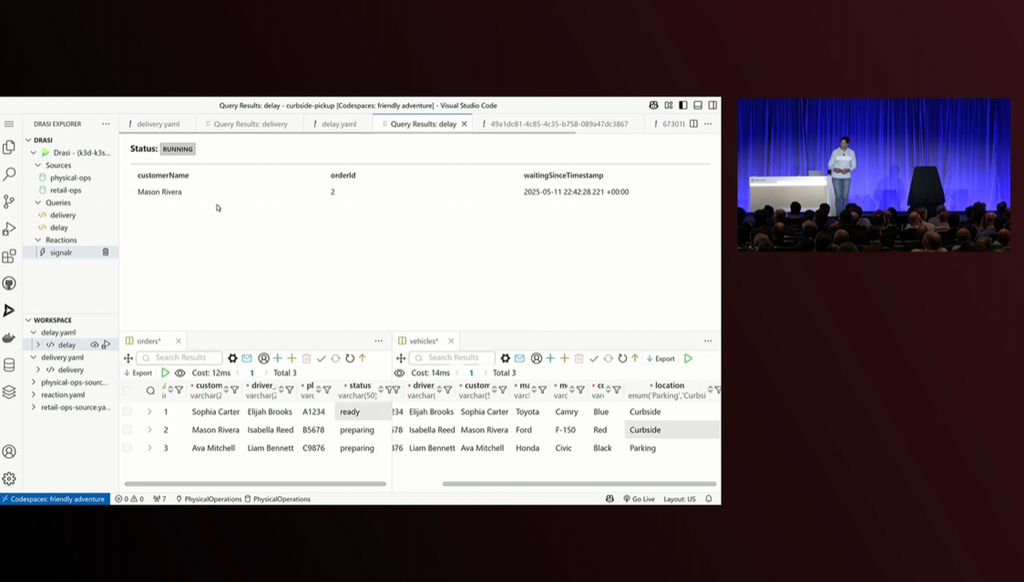Delete the signalr reaction using trash icon
1024x582 pixels.
105,251
